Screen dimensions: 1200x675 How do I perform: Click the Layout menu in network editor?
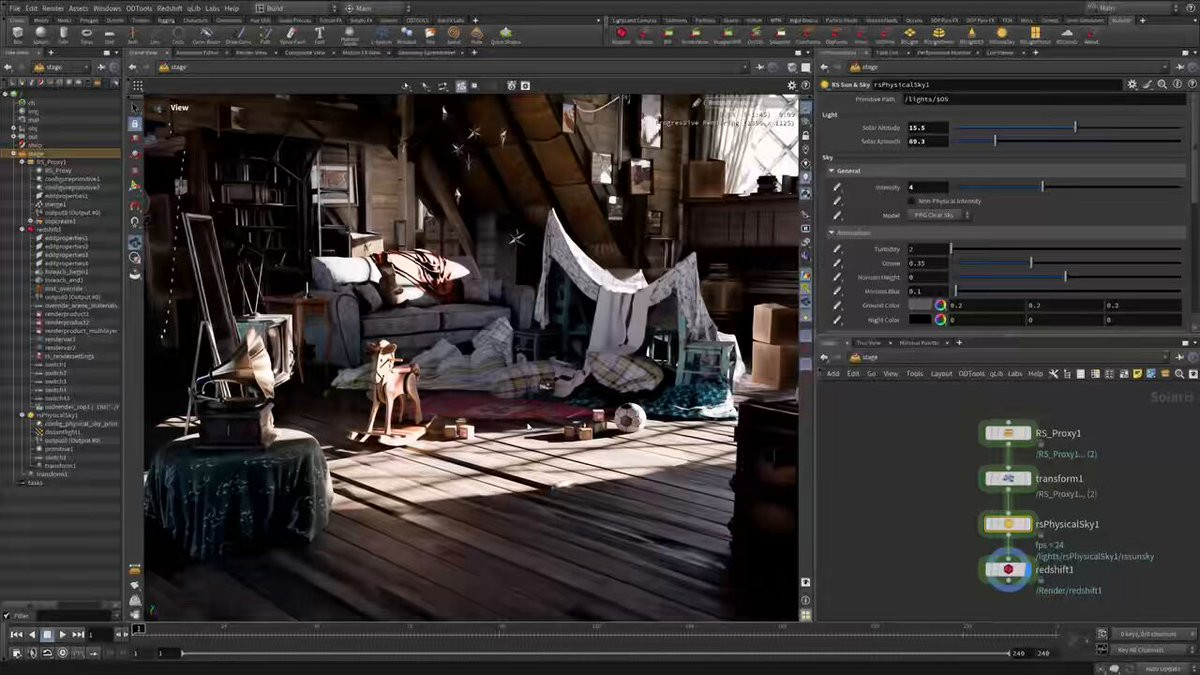pos(941,373)
